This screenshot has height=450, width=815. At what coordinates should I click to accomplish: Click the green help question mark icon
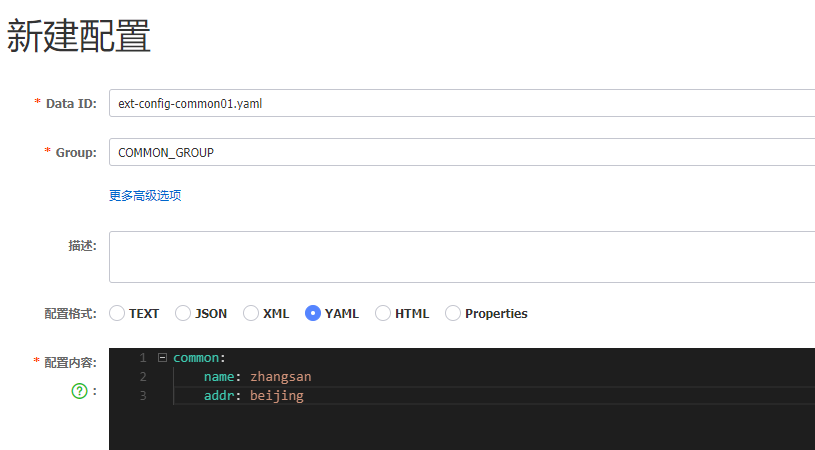(80, 391)
